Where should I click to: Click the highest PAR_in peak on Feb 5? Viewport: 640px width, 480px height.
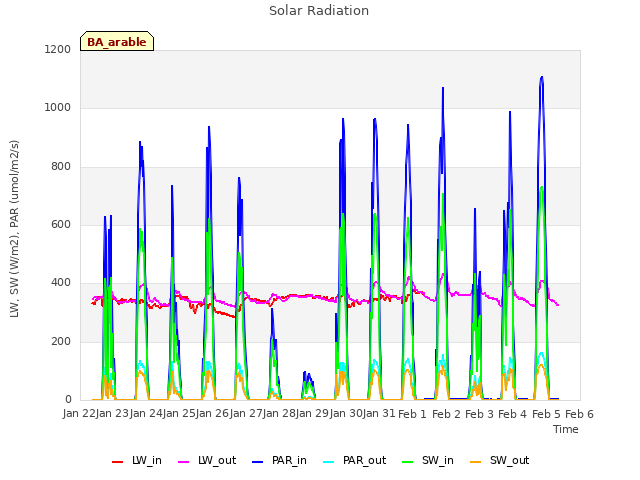tap(542, 77)
